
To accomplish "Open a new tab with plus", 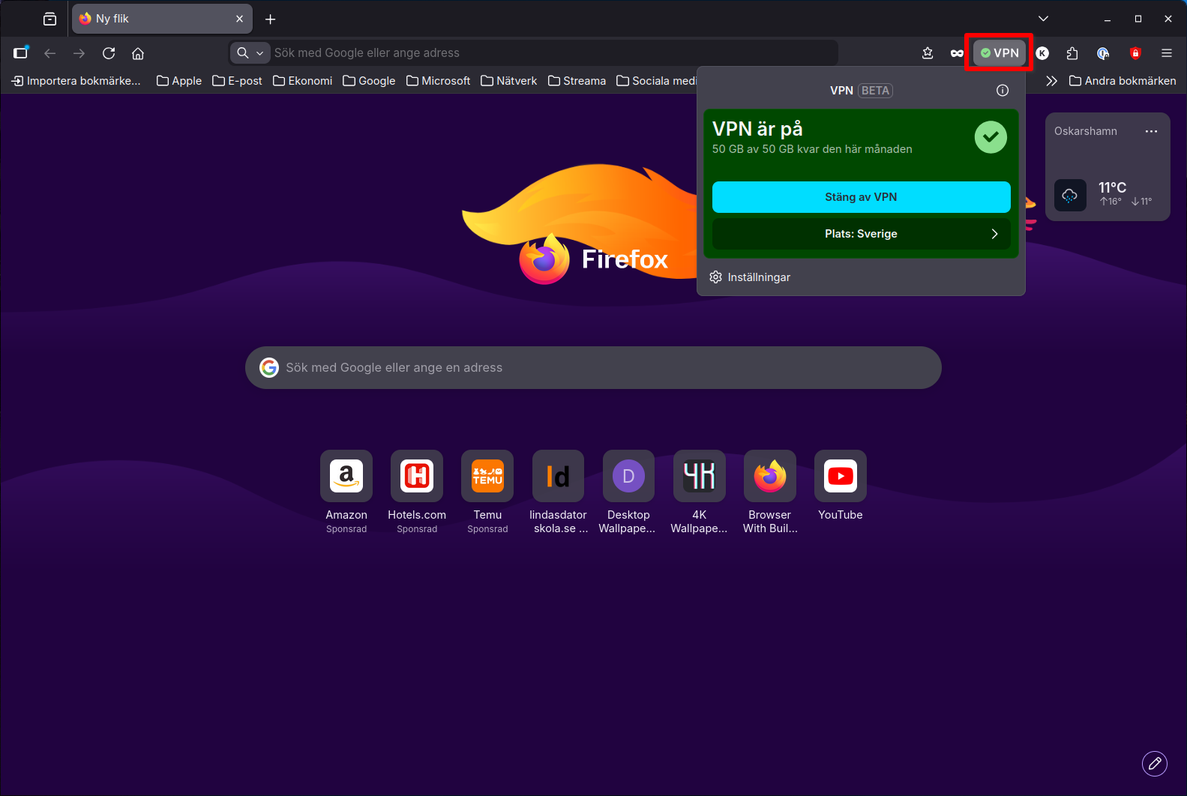I will [x=270, y=19].
